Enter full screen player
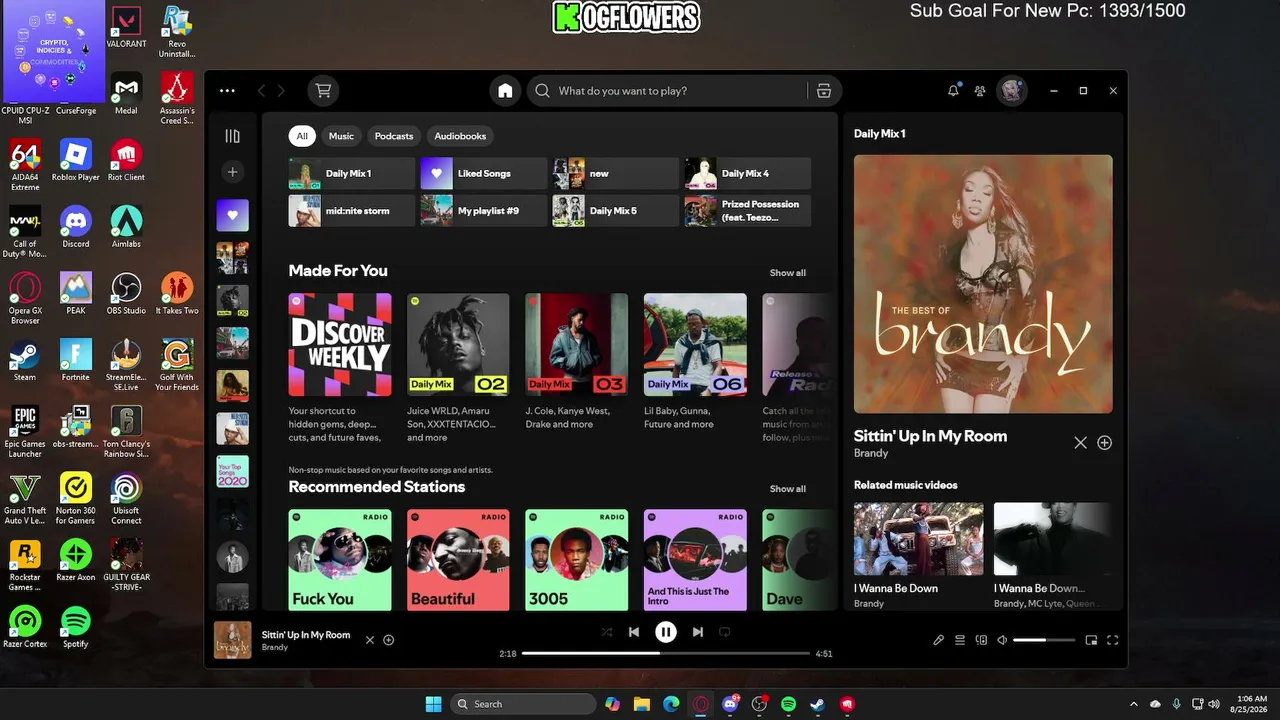The height and width of the screenshot is (720, 1280). [1112, 640]
